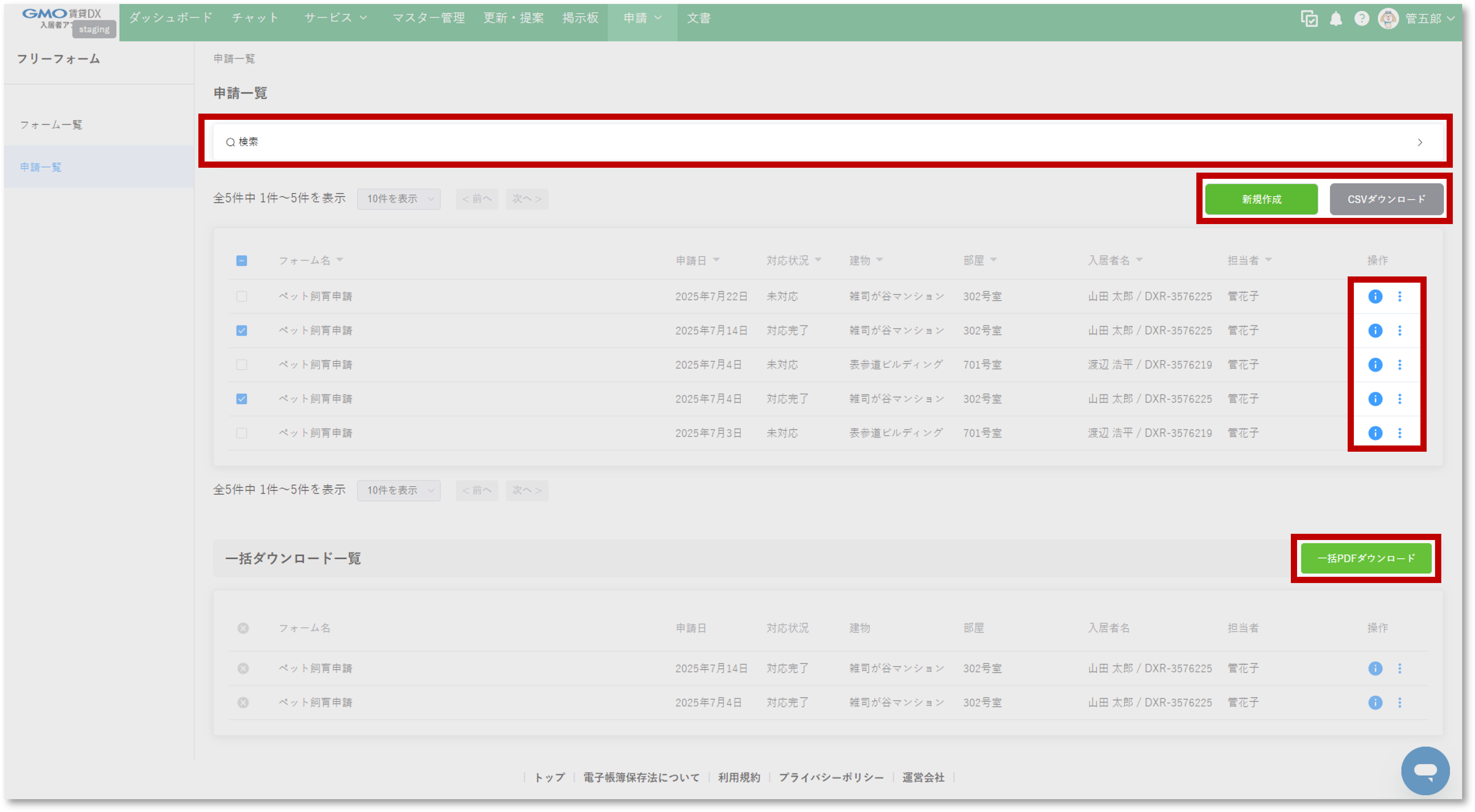Click info icon for 2025年7月22日 application
Screen dimensions: 1475x812
tap(1375, 296)
